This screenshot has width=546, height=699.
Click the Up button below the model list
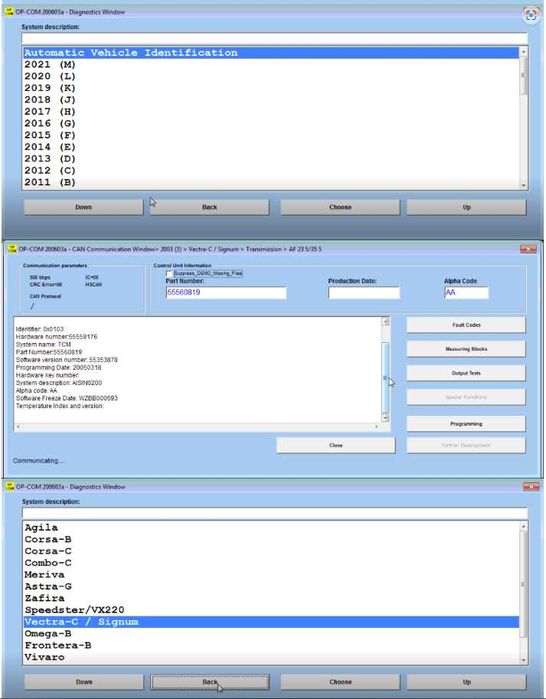click(466, 682)
